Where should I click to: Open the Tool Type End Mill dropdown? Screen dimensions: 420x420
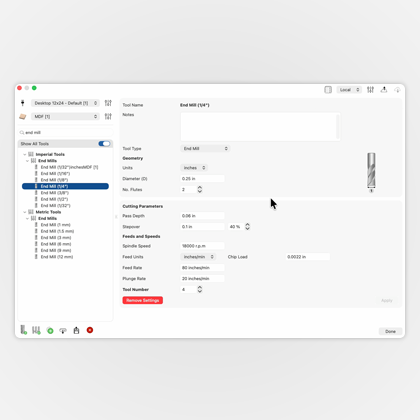tap(205, 148)
